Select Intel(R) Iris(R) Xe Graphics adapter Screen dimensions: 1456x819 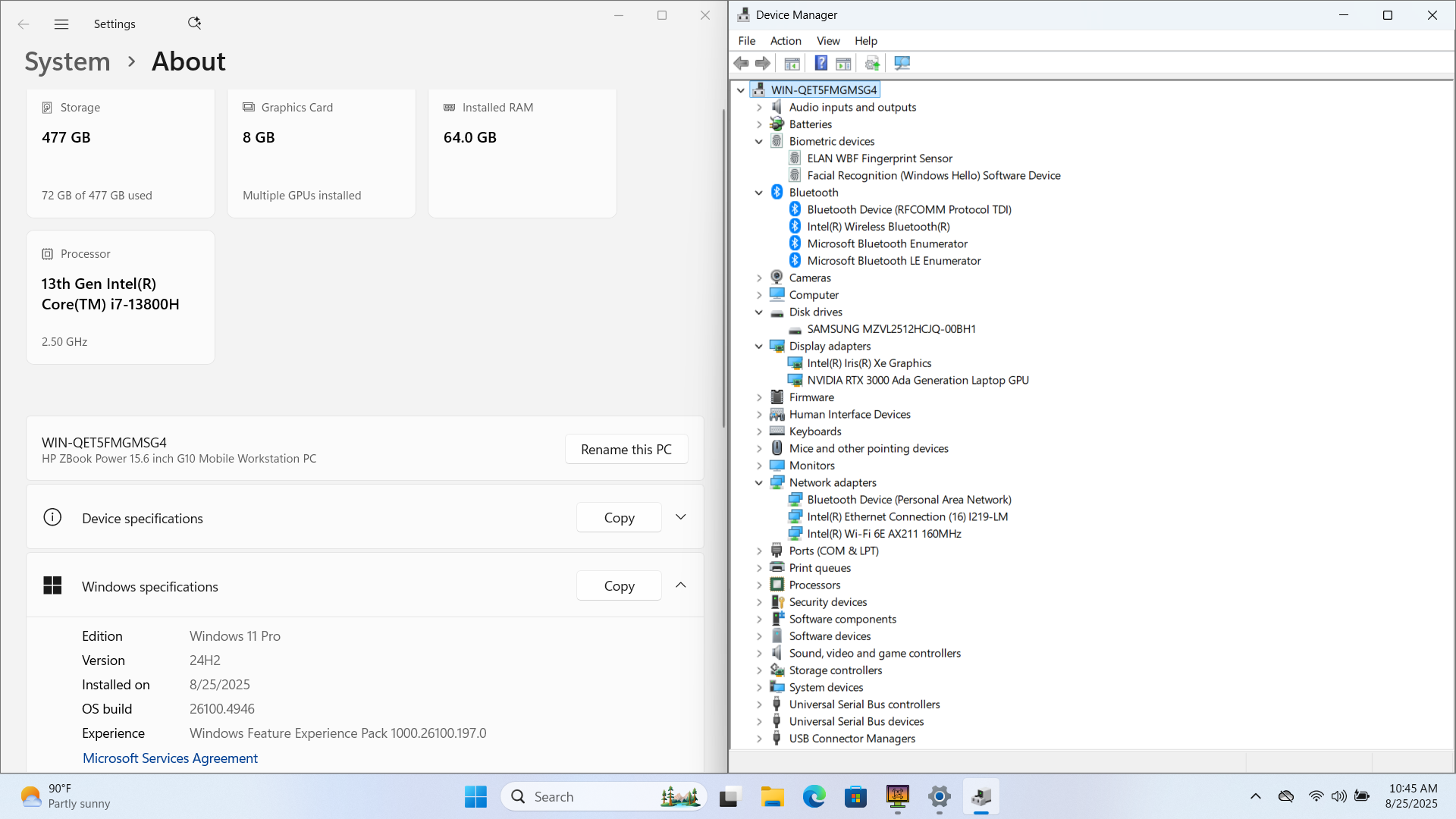pyautogui.click(x=869, y=363)
